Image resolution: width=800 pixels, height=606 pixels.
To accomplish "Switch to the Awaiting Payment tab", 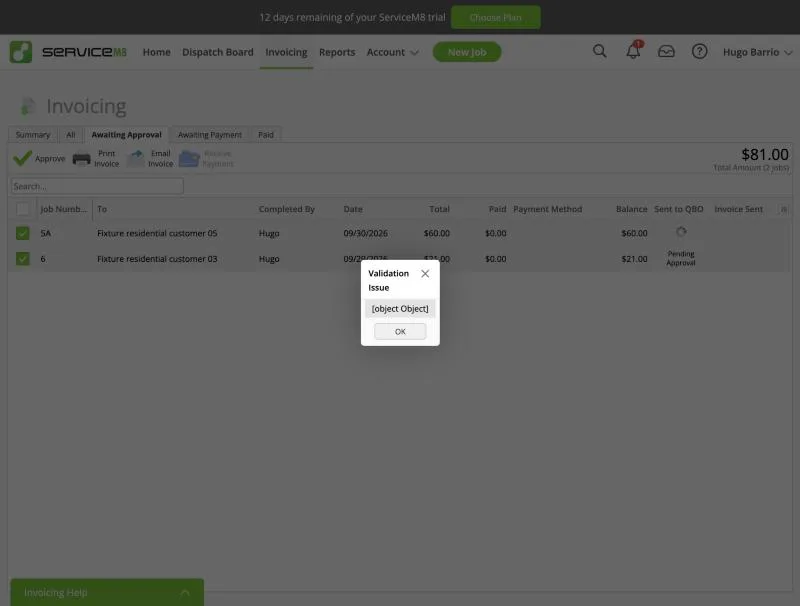I will 210,135.
